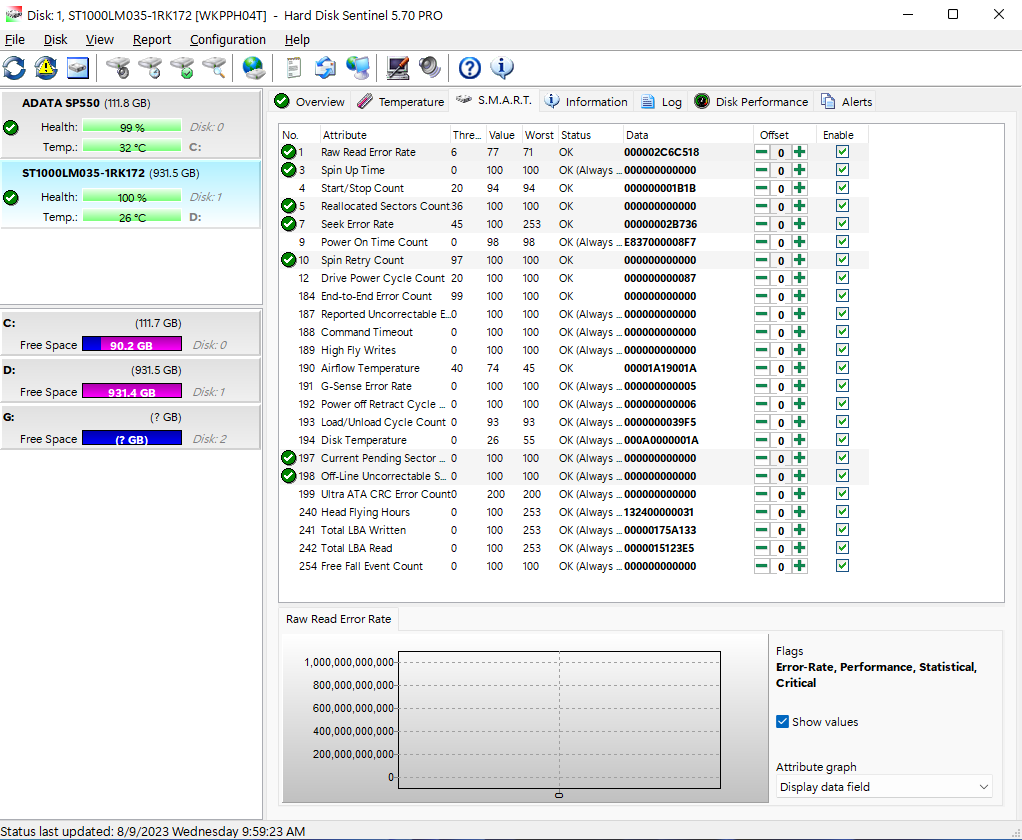Click the notepad report toolbar icon
This screenshot has width=1022, height=840.
(x=294, y=68)
